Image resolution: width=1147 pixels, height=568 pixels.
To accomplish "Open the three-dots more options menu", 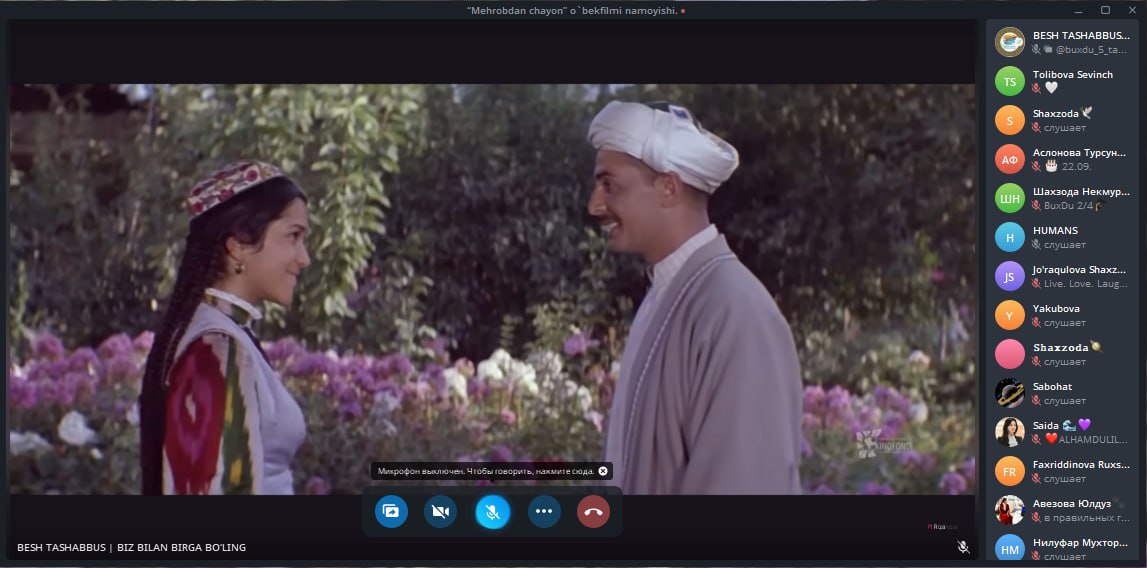I will click(x=544, y=512).
